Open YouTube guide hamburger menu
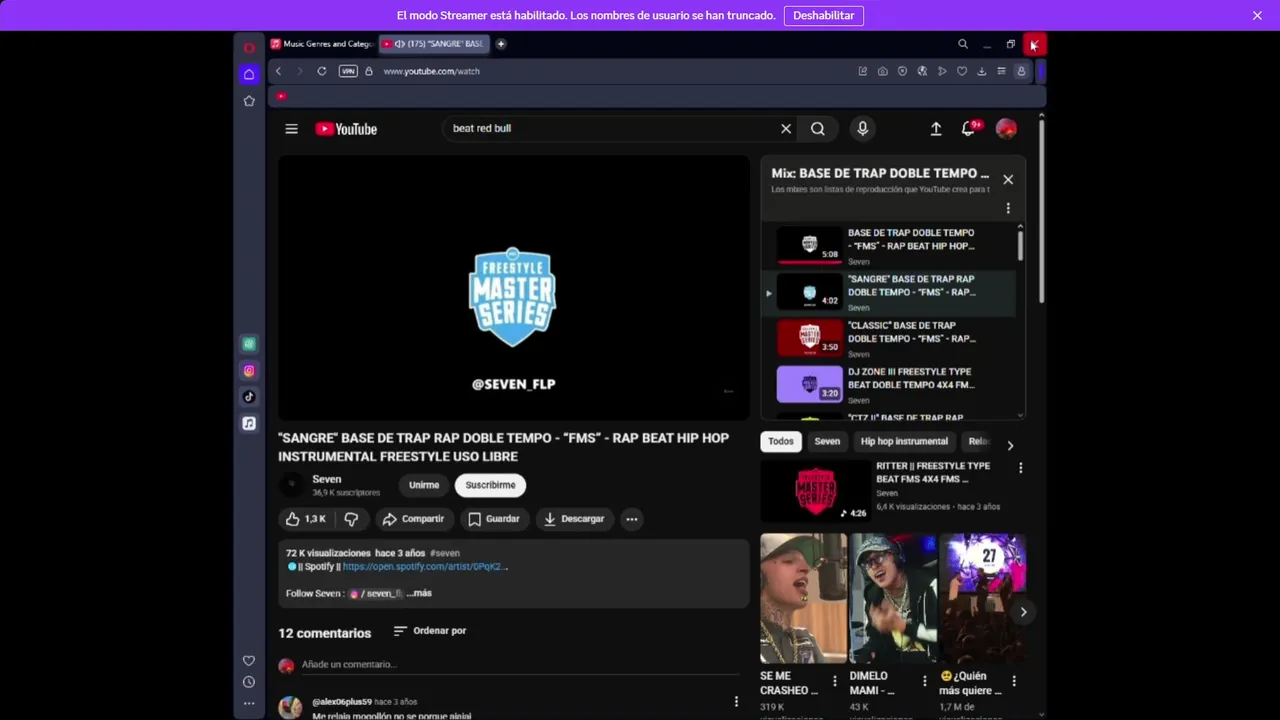This screenshot has width=1280, height=720. tap(291, 129)
